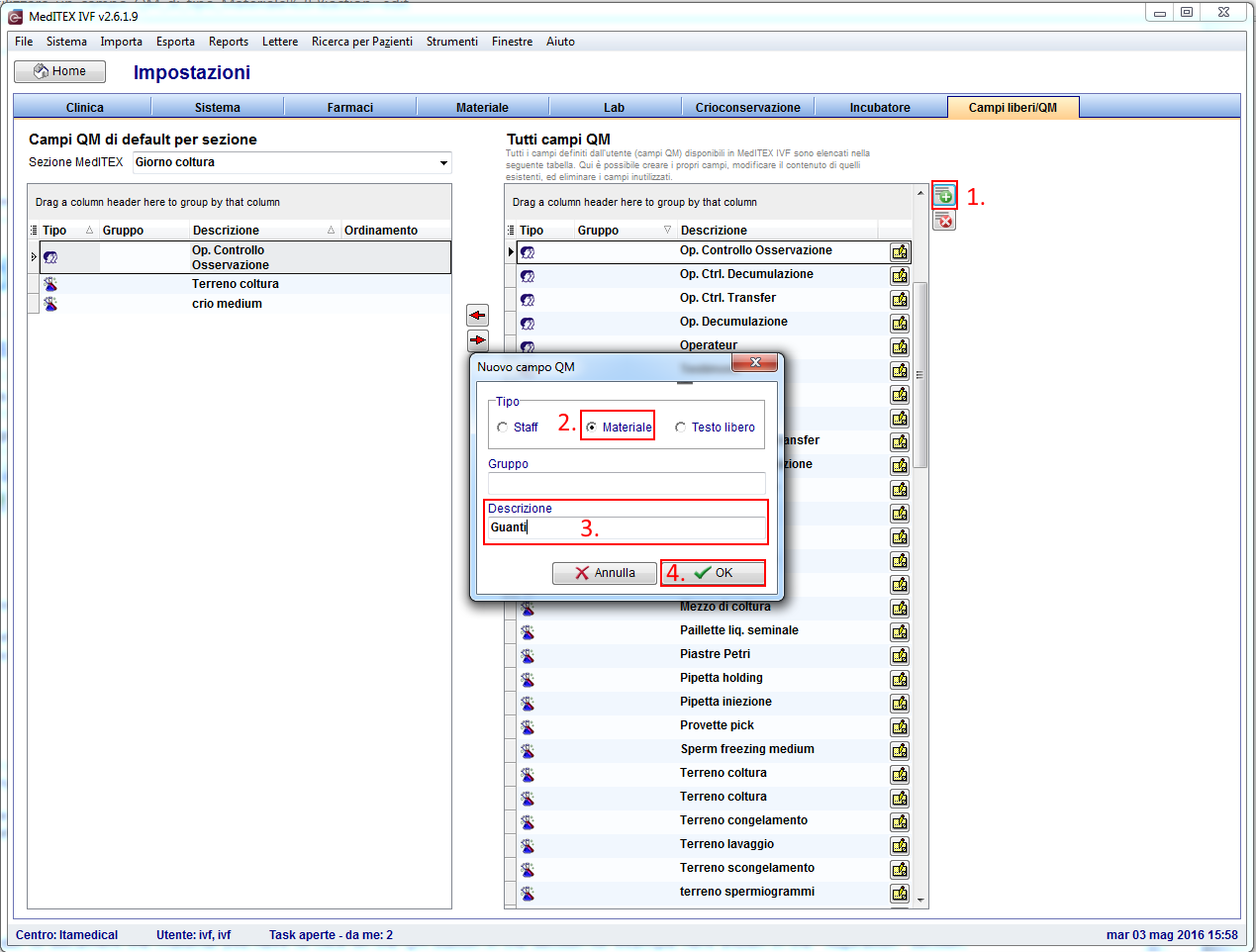The height and width of the screenshot is (952, 1256).
Task: Sort by Gruppo column in right table
Action: pos(625,231)
